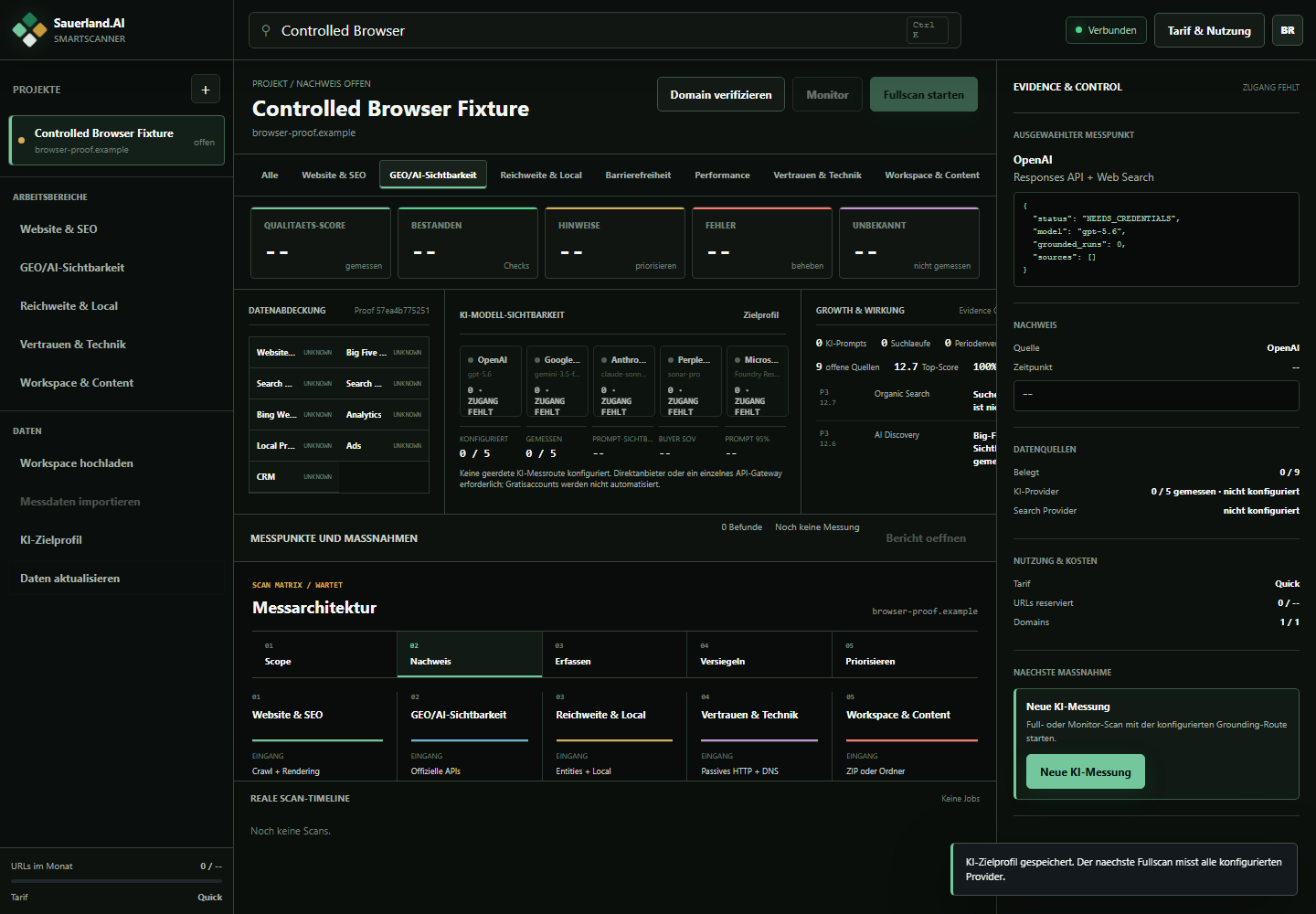Viewport: 1316px width, 914px height.
Task: Add a new project with the plus button
Action: pos(206,90)
